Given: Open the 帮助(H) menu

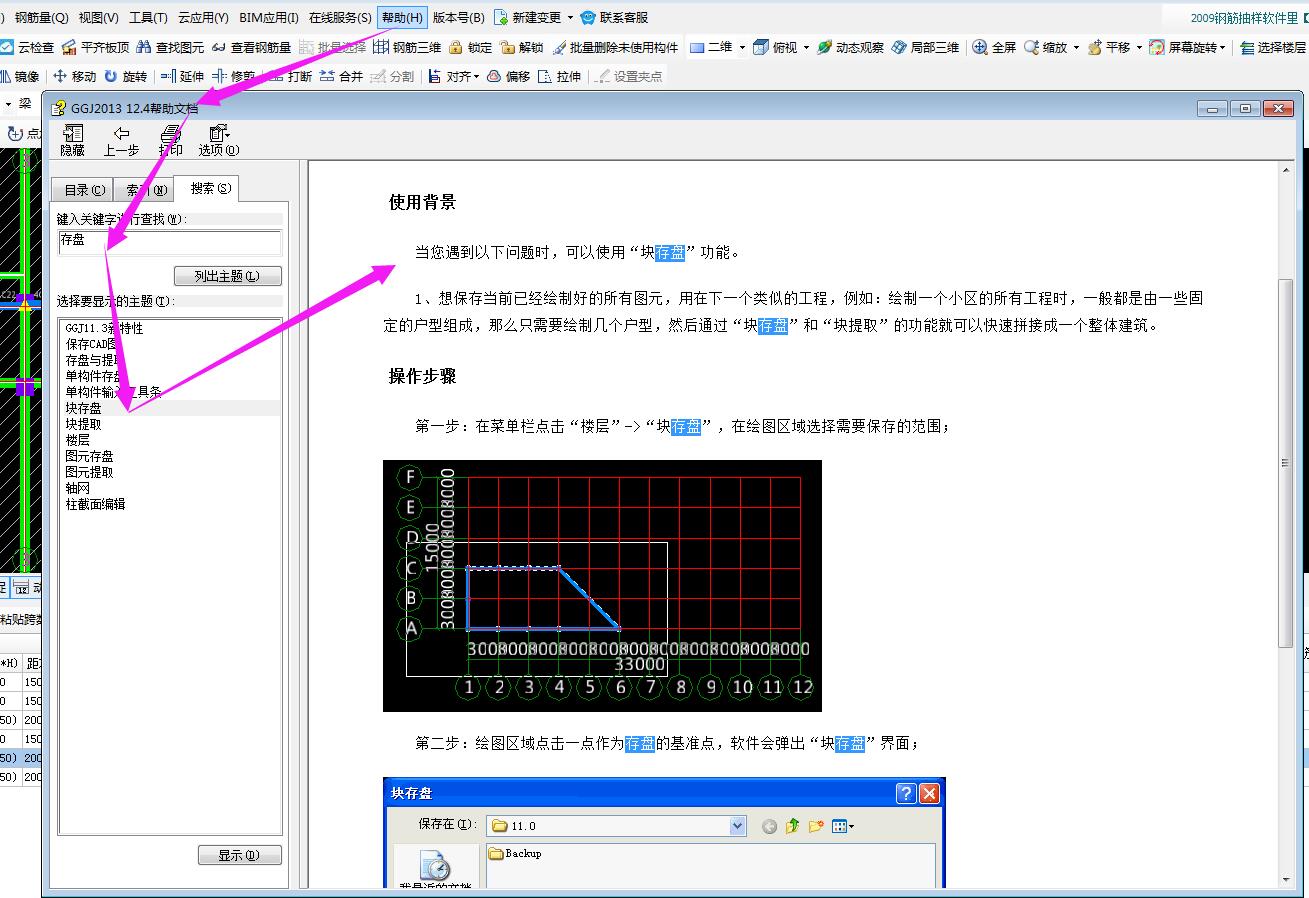Looking at the screenshot, I should click(403, 18).
